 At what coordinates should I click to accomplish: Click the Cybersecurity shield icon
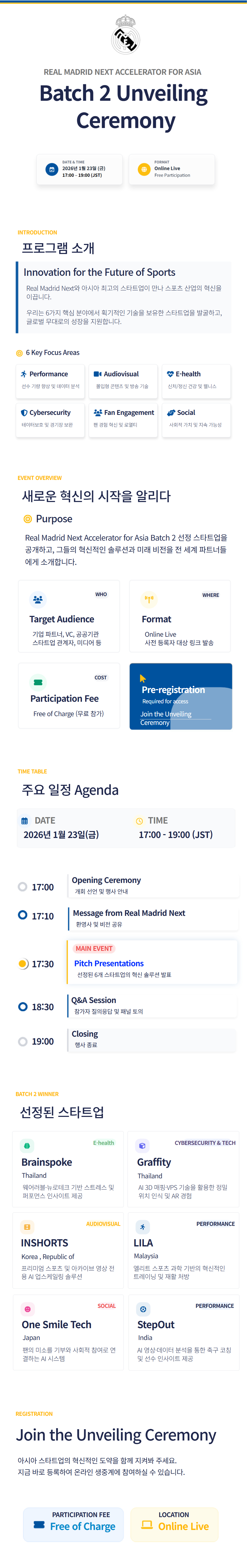pyautogui.click(x=24, y=413)
